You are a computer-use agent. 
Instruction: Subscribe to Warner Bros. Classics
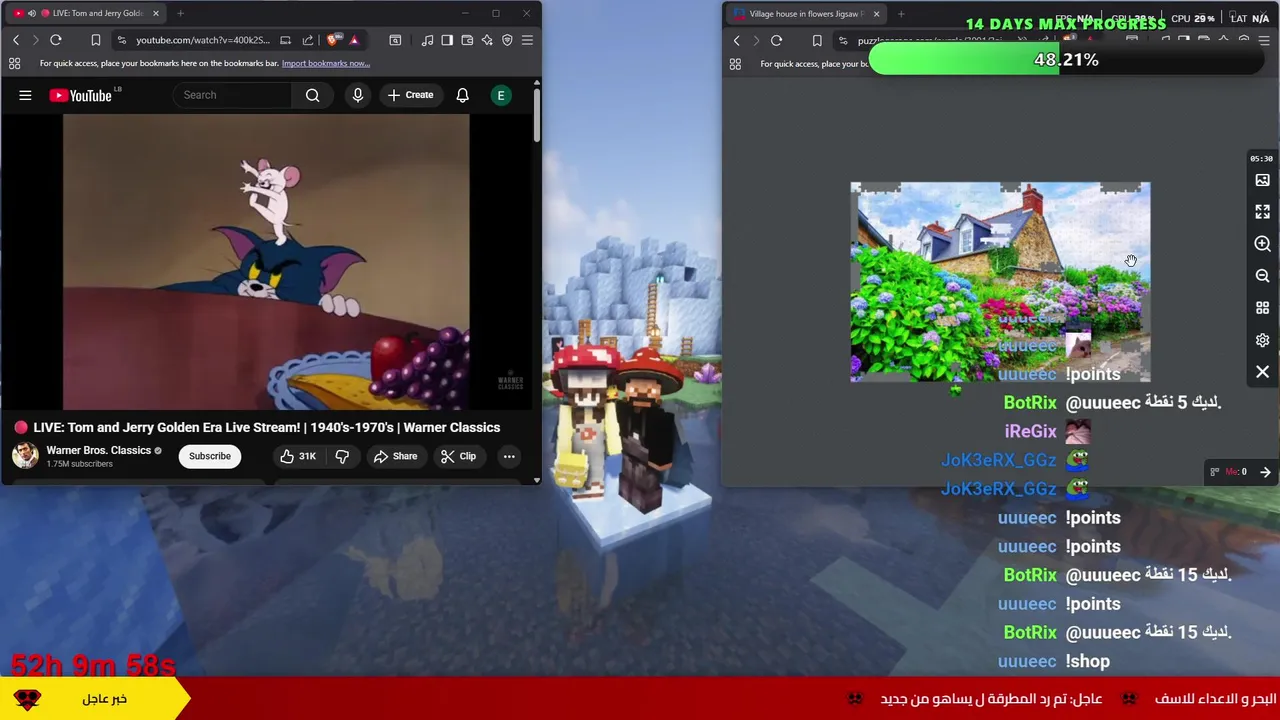[210, 456]
